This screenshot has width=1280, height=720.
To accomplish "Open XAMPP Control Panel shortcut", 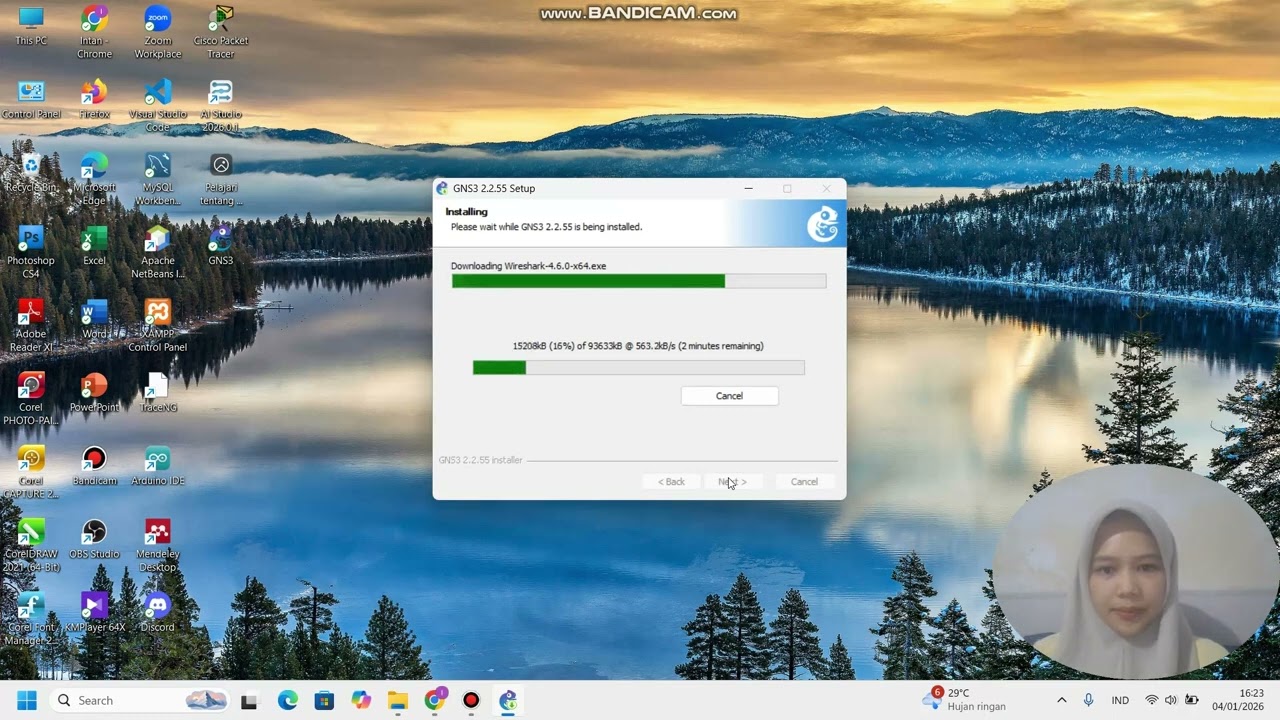I will point(158,326).
